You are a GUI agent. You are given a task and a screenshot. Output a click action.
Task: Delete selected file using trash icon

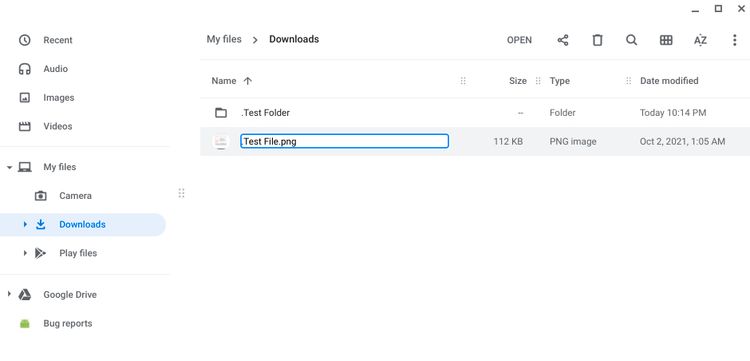tap(597, 40)
